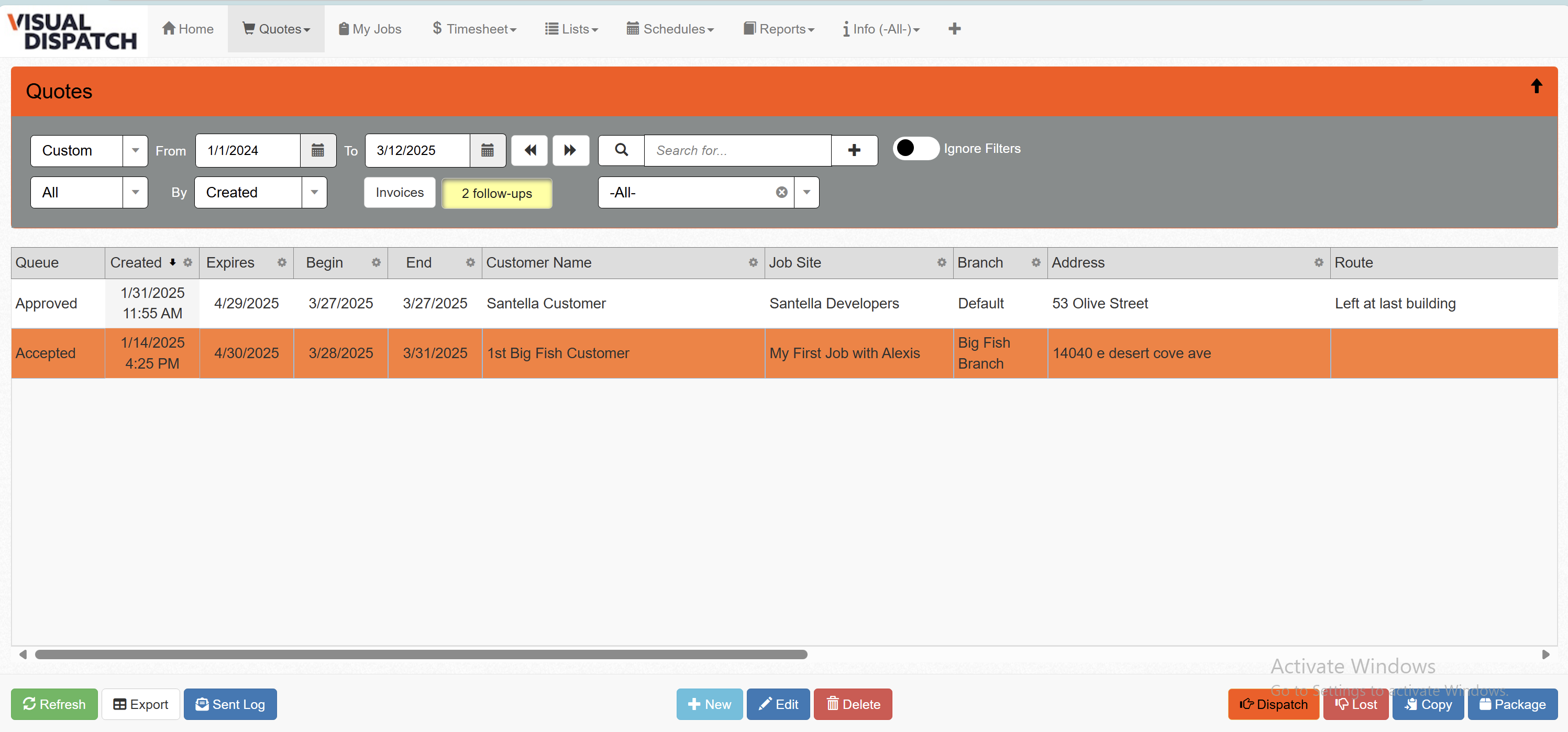Click the Route column header
This screenshot has height=732, width=1568.
[x=1444, y=262]
